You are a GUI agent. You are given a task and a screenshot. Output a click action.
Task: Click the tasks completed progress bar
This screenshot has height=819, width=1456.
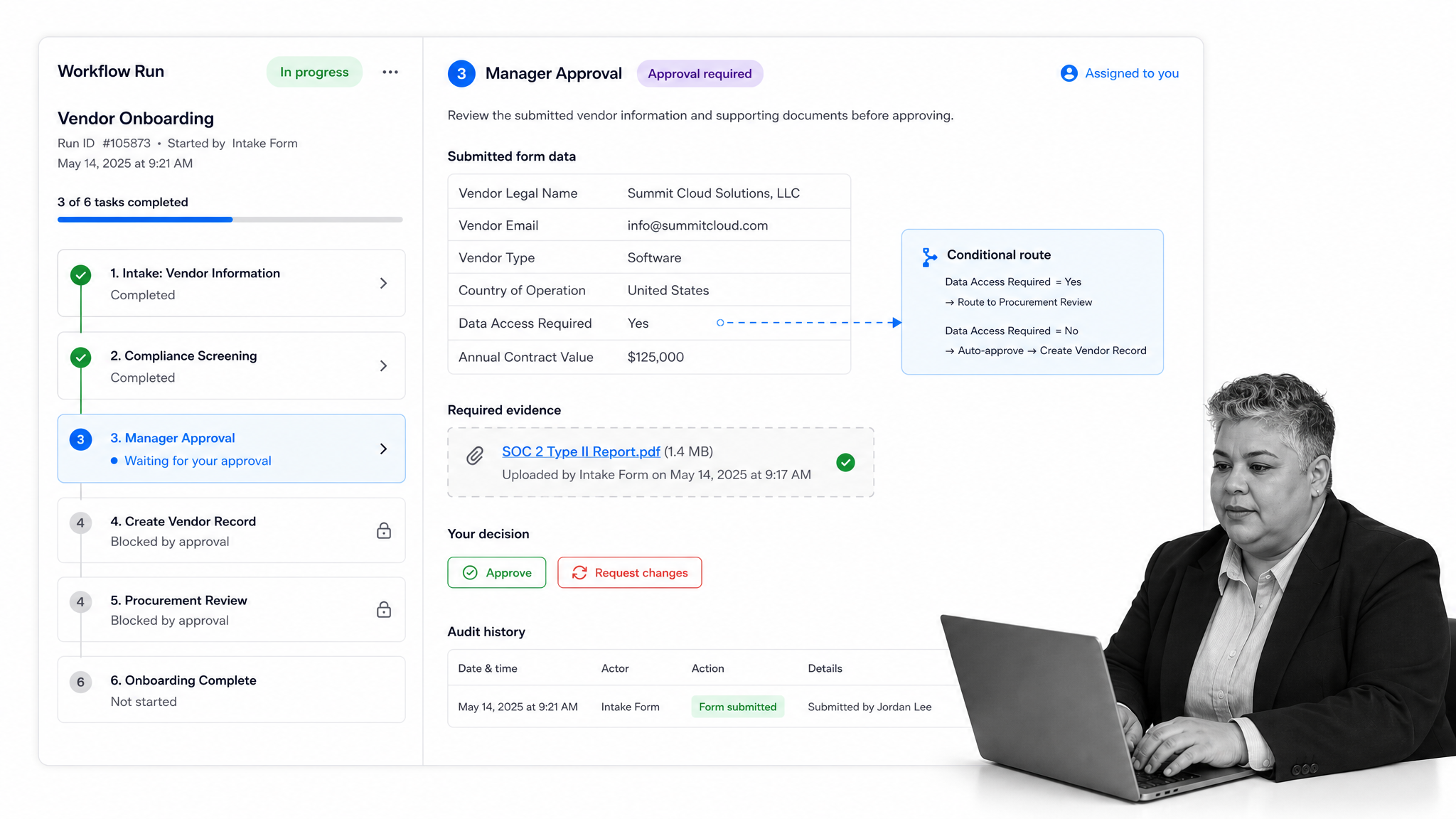(230, 220)
